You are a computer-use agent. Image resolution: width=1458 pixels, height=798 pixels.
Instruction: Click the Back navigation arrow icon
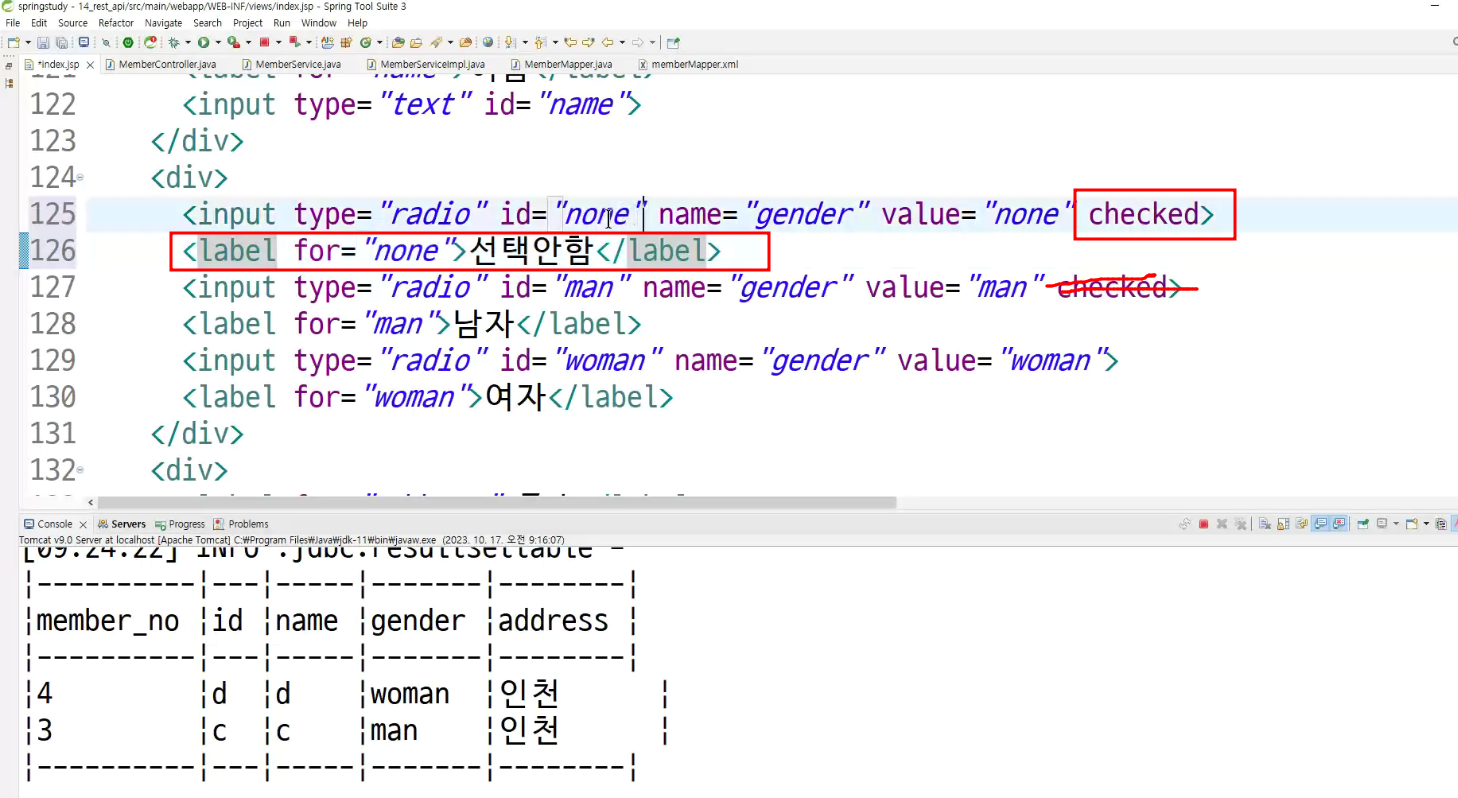(607, 42)
